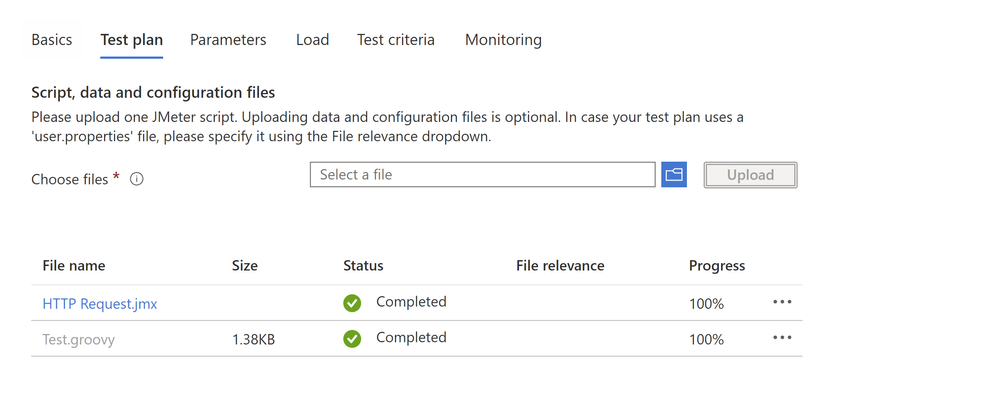Click completed checkmark icon for HTTP Request.jmx

click(352, 303)
